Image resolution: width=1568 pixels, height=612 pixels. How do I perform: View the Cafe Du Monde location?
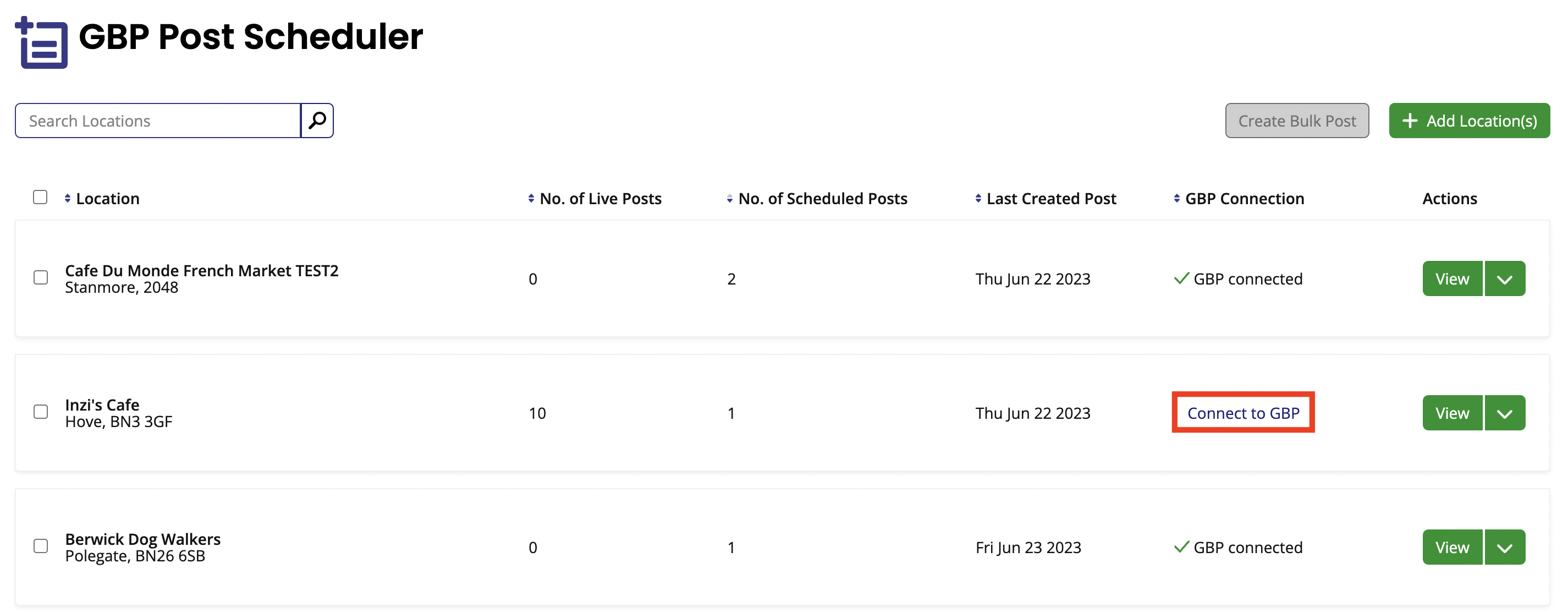click(x=1453, y=279)
